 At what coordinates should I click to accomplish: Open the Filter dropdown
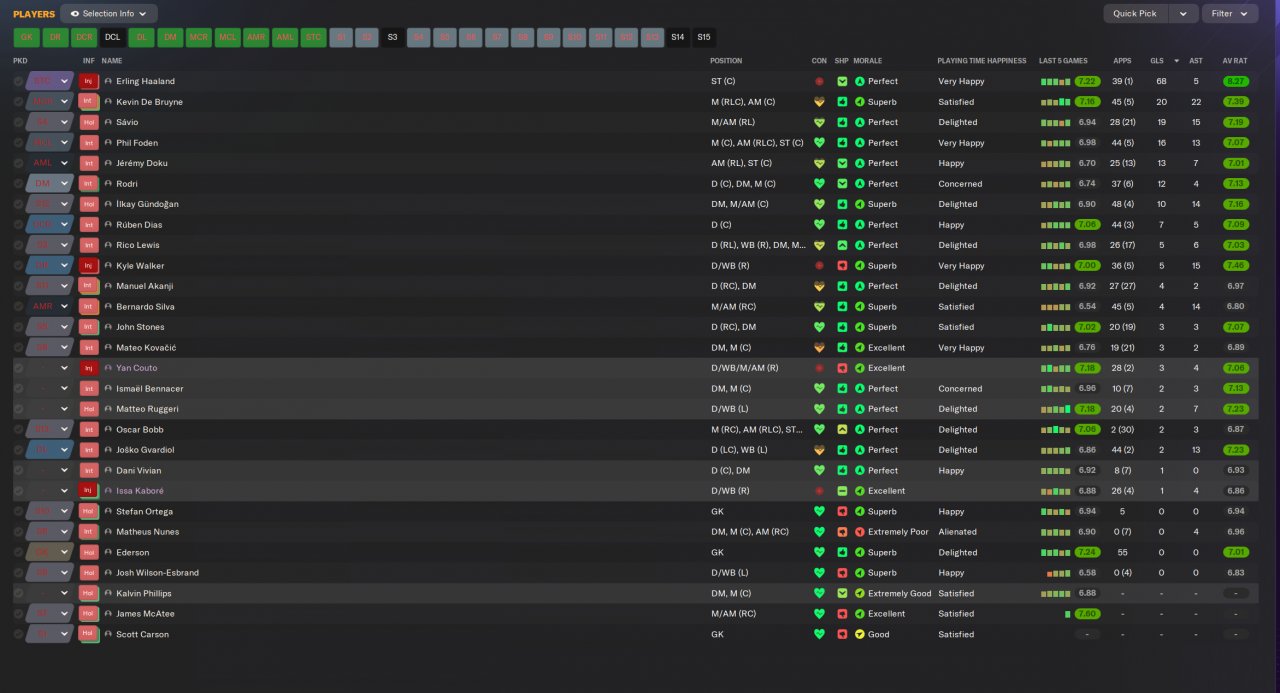[1230, 14]
